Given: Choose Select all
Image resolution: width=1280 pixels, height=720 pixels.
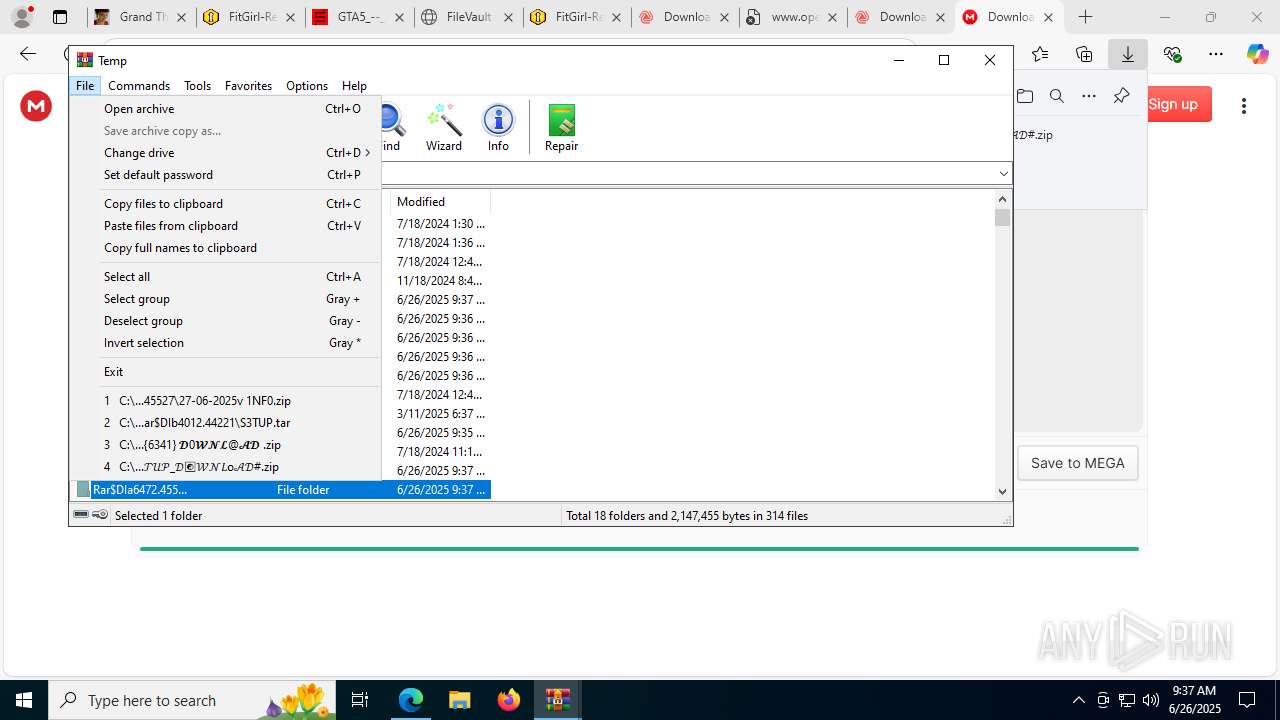Looking at the screenshot, I should pos(225,277).
